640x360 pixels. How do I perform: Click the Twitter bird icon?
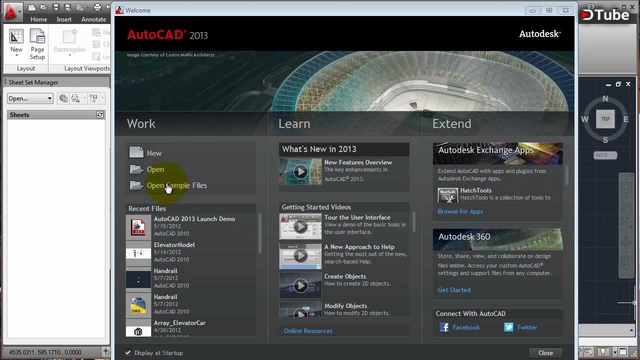pyautogui.click(x=509, y=327)
